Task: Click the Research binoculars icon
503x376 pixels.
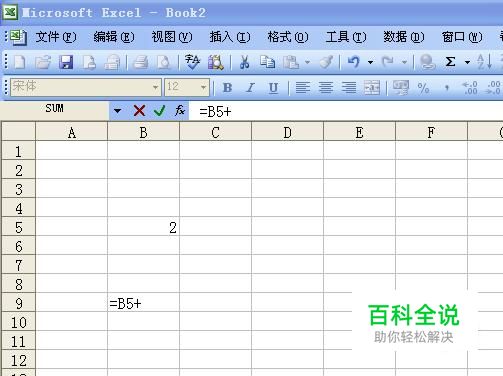Action: coord(215,62)
